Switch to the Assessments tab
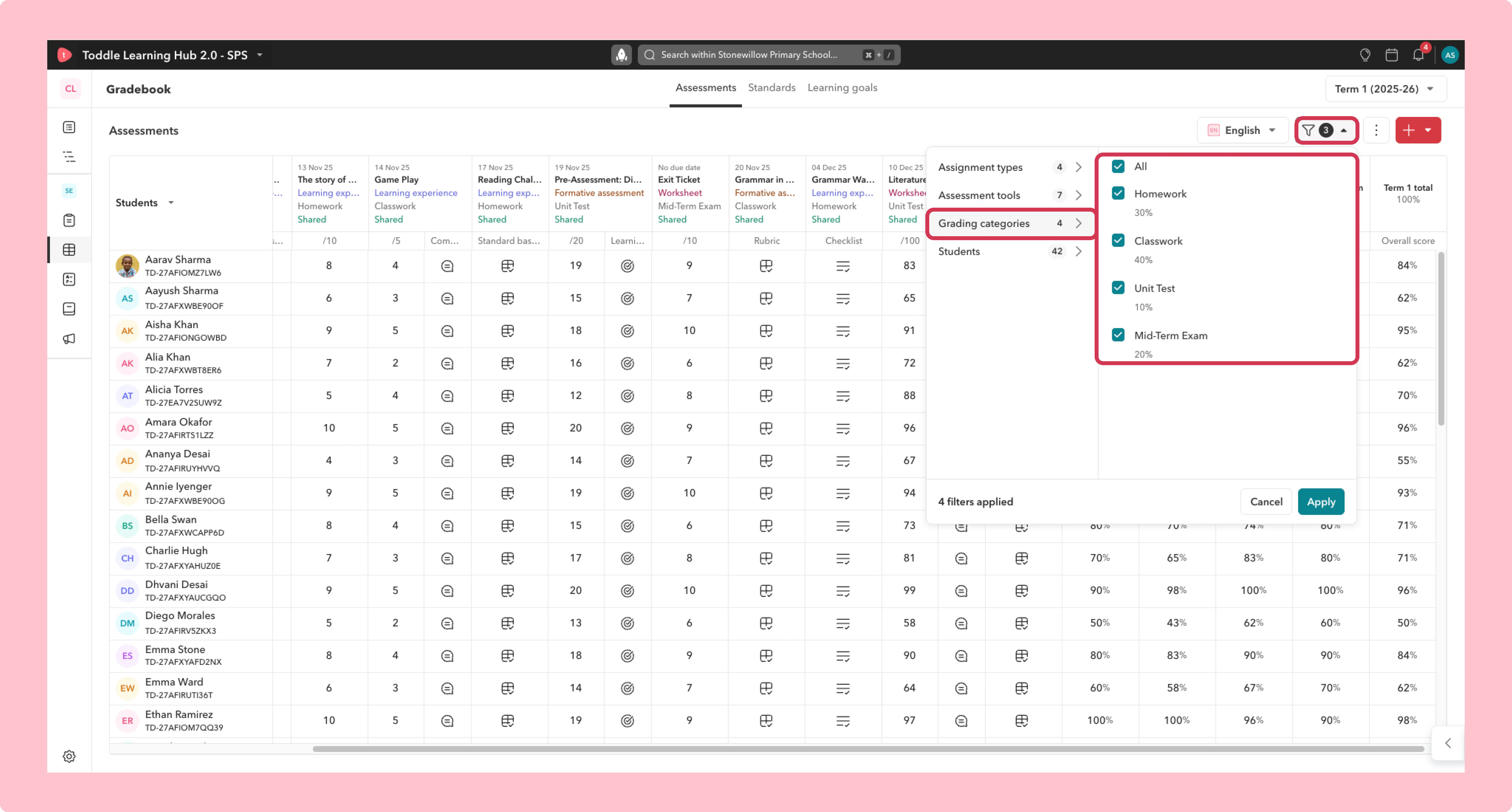Screen dimensions: 1512x812 (x=706, y=88)
